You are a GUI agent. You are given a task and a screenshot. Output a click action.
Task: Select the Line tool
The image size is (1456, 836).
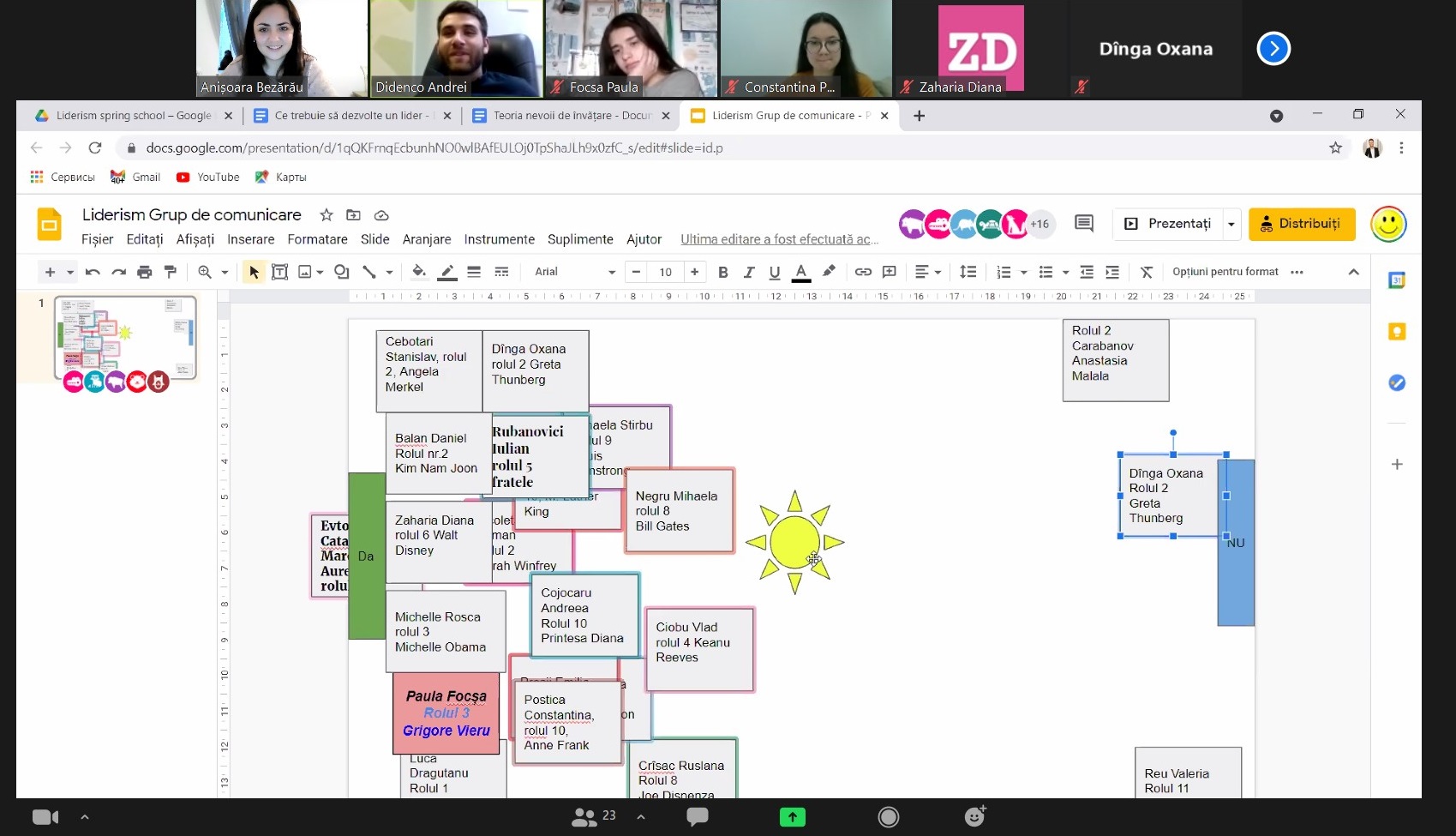369,272
